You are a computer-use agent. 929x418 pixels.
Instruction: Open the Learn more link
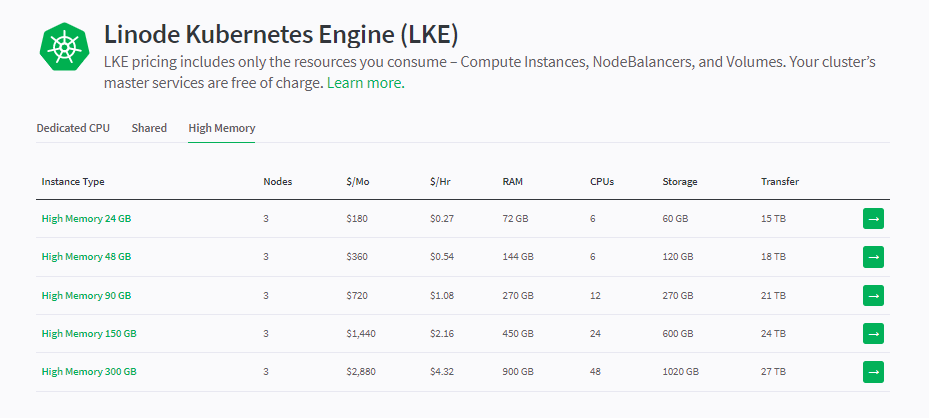(366, 83)
